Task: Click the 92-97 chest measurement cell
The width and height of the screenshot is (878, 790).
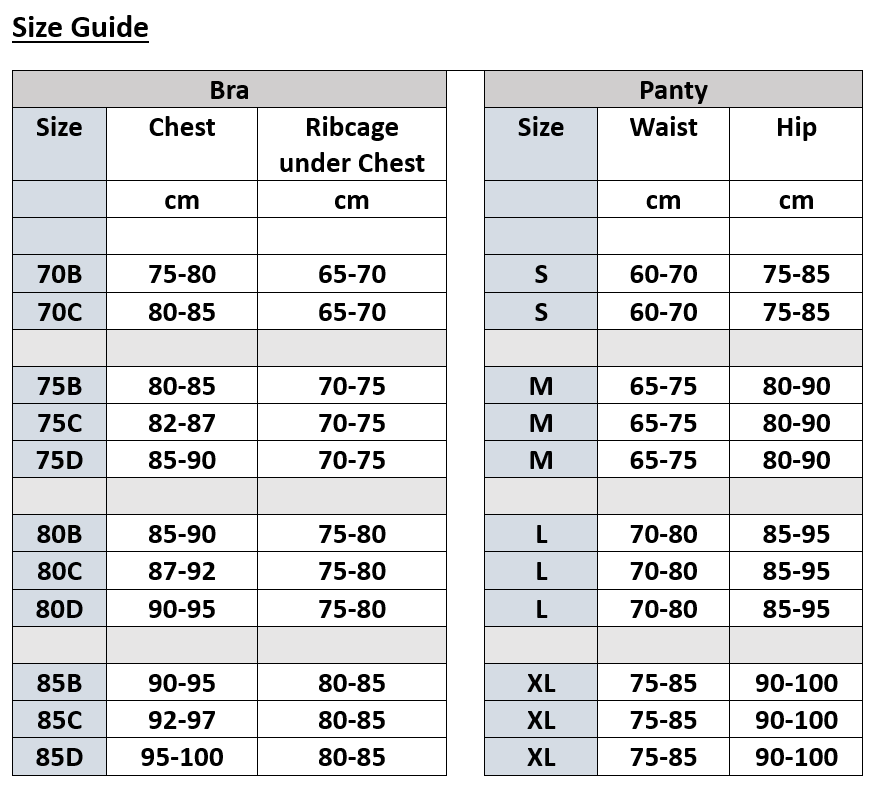Action: click(181, 720)
